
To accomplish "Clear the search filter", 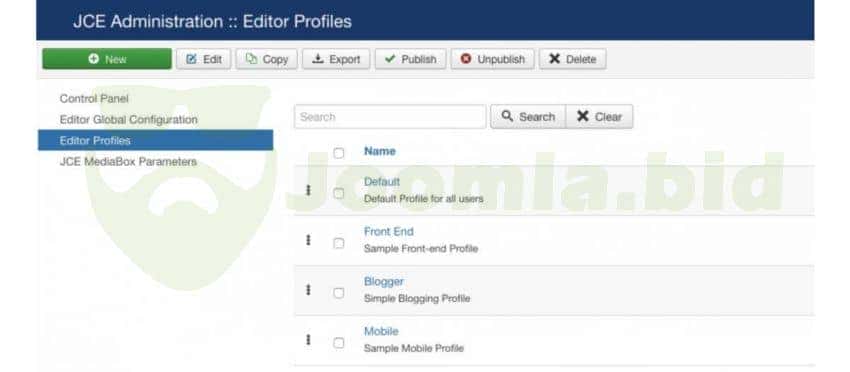I will tap(599, 117).
